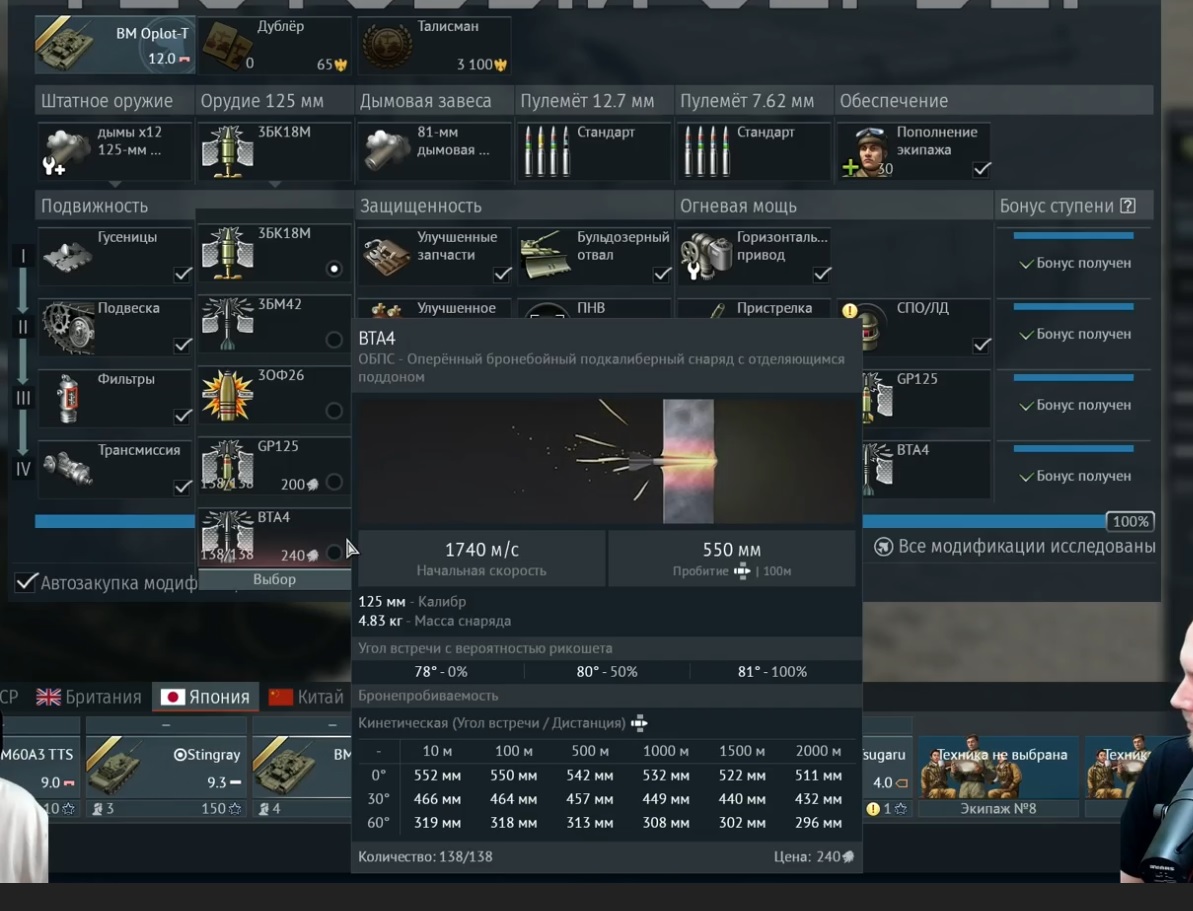Select the M60A3 TTS vehicle slot
The width and height of the screenshot is (1193, 911).
coord(40,769)
